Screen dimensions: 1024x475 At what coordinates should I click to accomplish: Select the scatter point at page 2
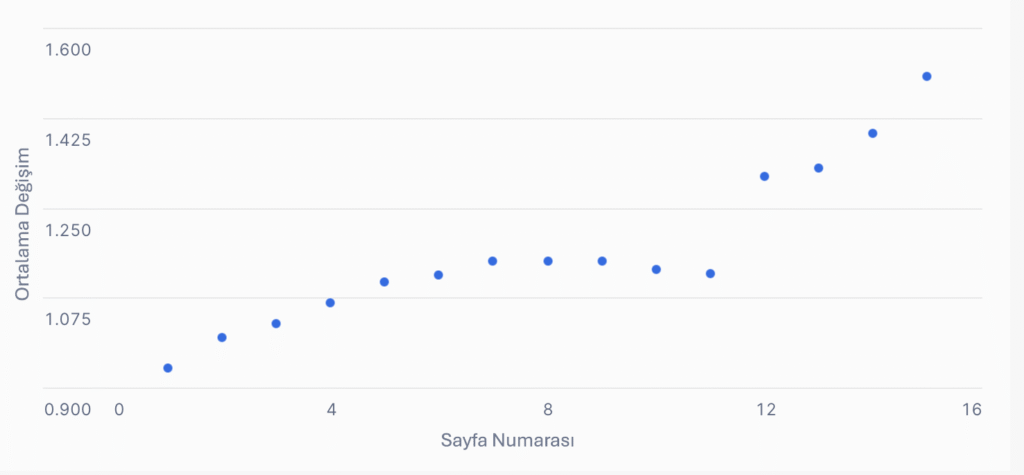pos(222,337)
